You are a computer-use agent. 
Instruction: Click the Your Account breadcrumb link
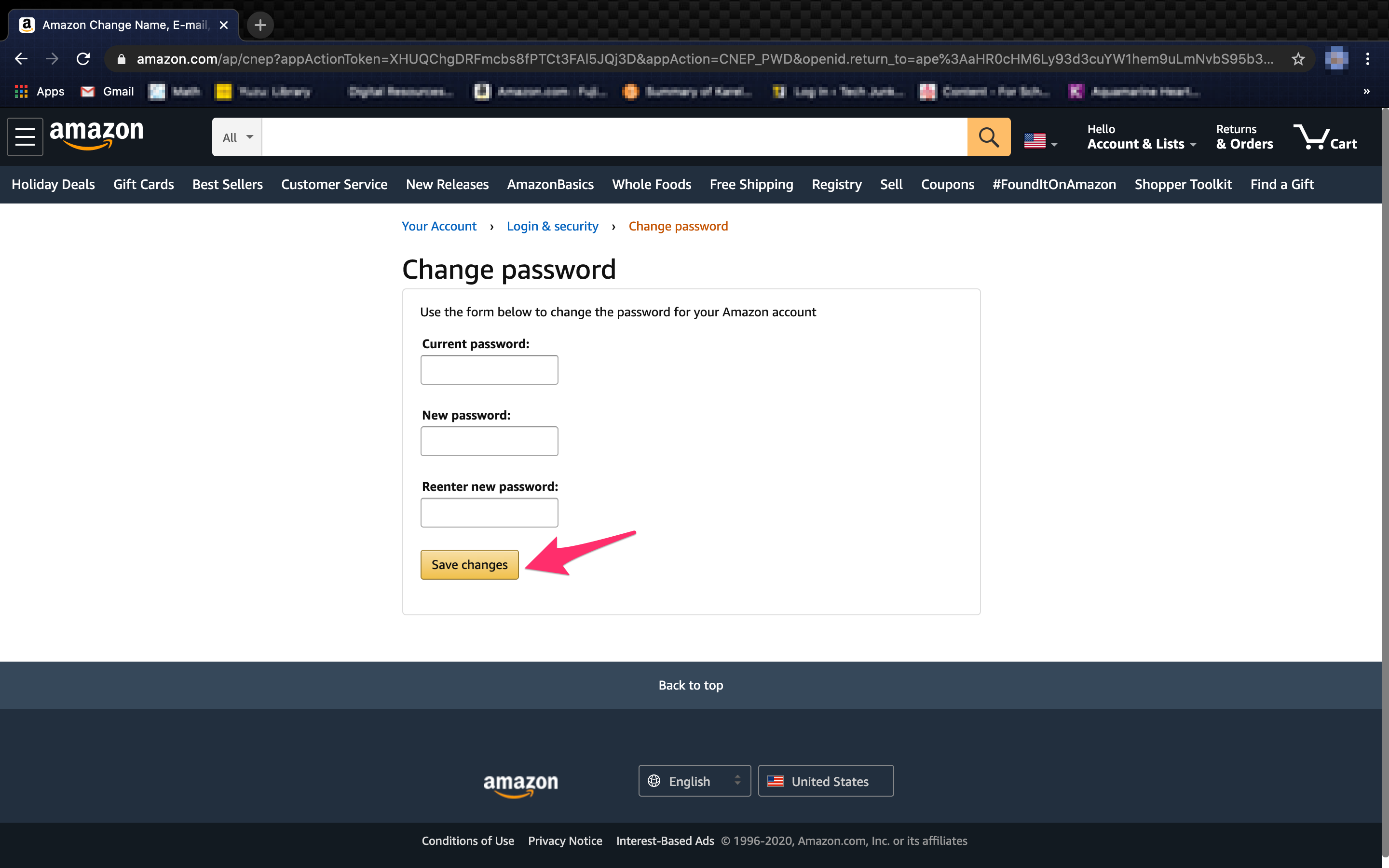click(x=438, y=226)
